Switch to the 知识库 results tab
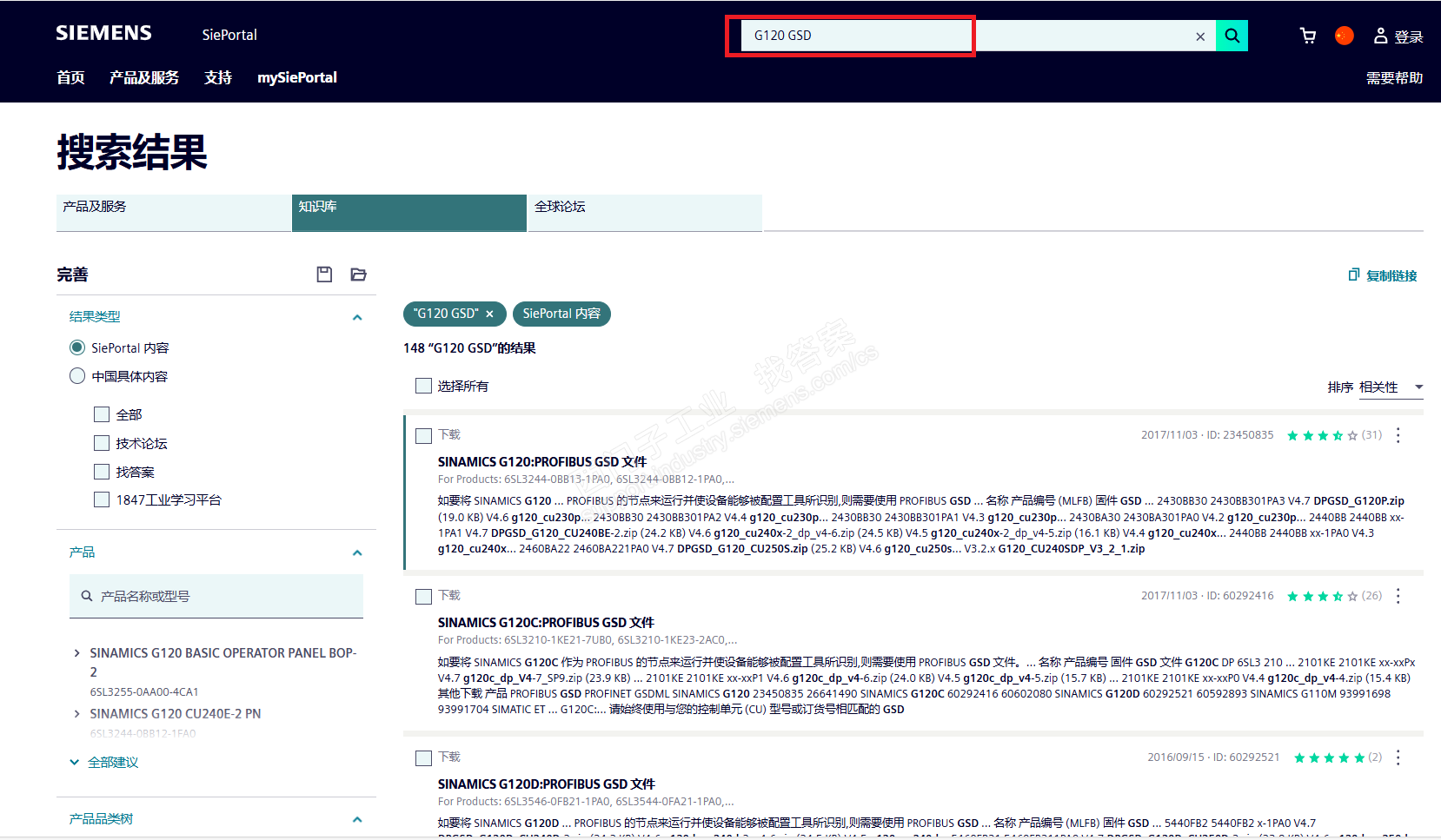This screenshot has height=840, width=1441. coord(409,213)
